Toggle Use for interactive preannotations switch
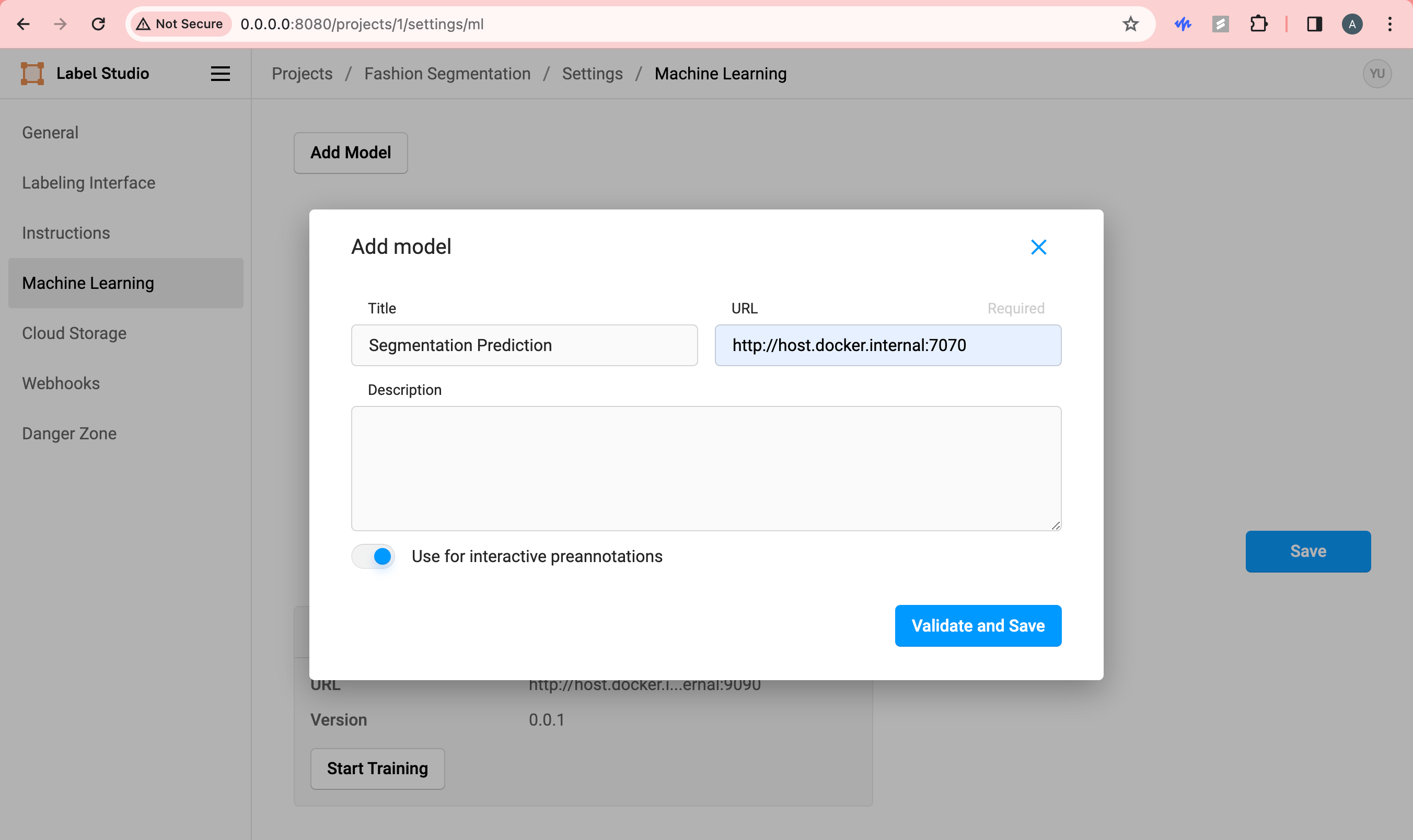Screen dimensions: 1413x840 pos(373,556)
